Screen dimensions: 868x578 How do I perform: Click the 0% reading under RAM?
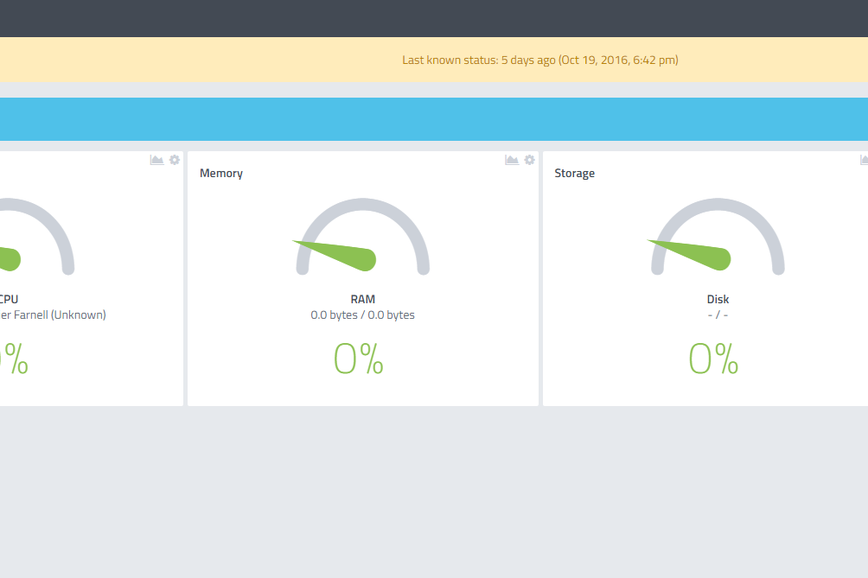pos(358,359)
